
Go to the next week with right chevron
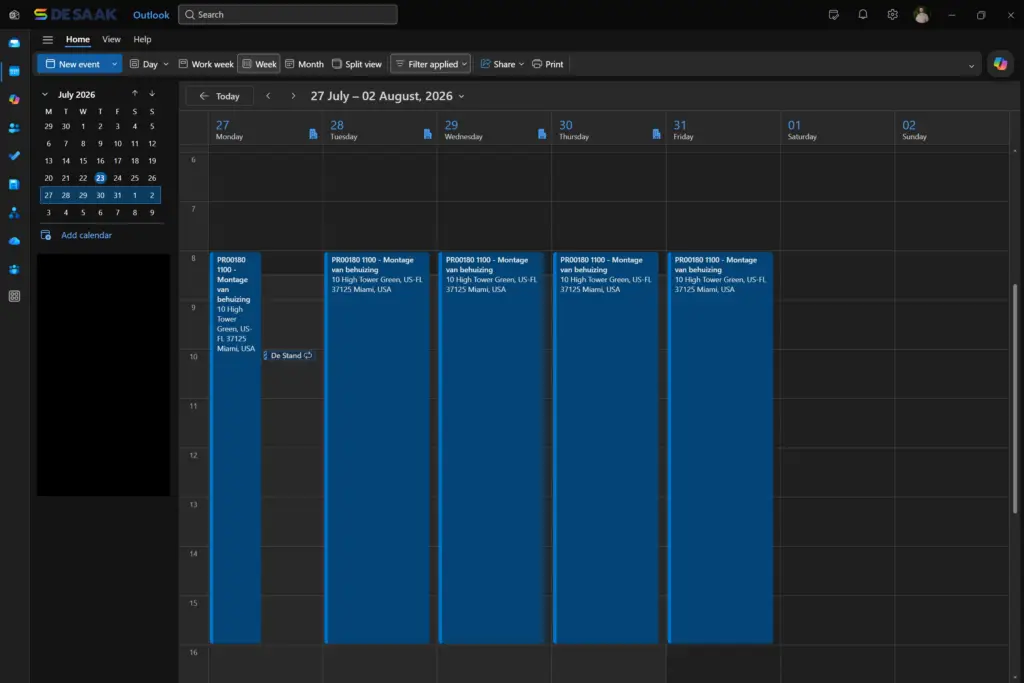point(293,96)
